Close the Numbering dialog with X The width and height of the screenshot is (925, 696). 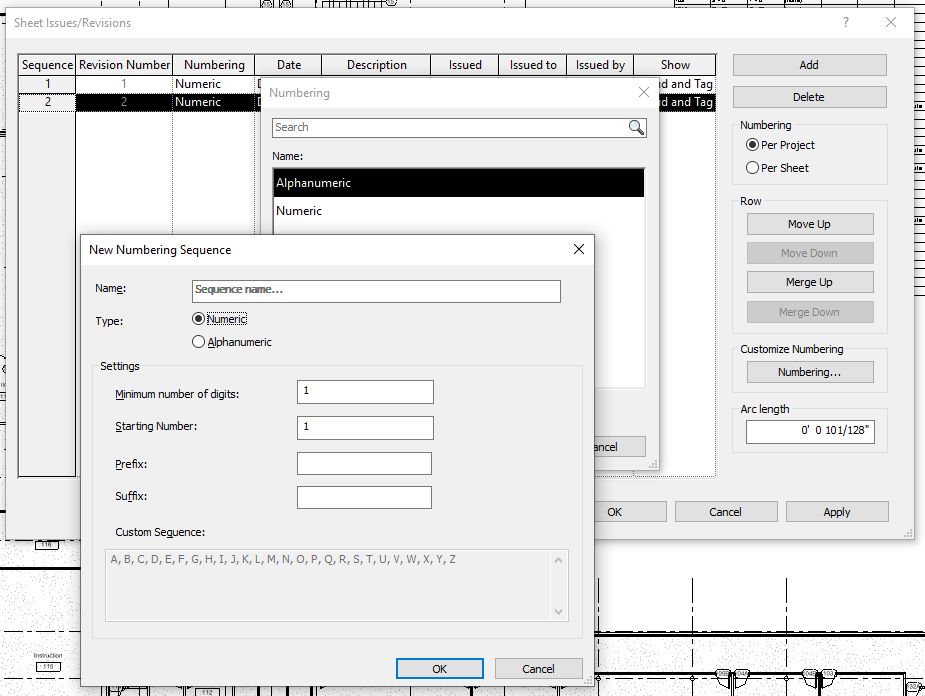643,92
